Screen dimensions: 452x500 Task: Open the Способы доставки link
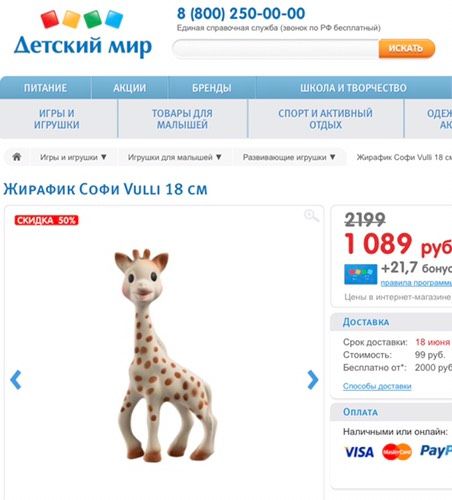point(377,386)
